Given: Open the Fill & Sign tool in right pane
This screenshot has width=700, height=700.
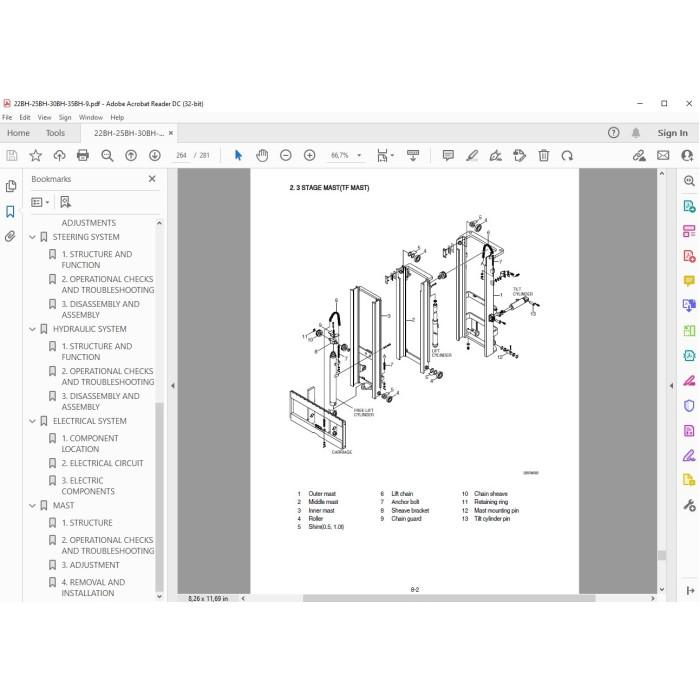Looking at the screenshot, I should (689, 456).
